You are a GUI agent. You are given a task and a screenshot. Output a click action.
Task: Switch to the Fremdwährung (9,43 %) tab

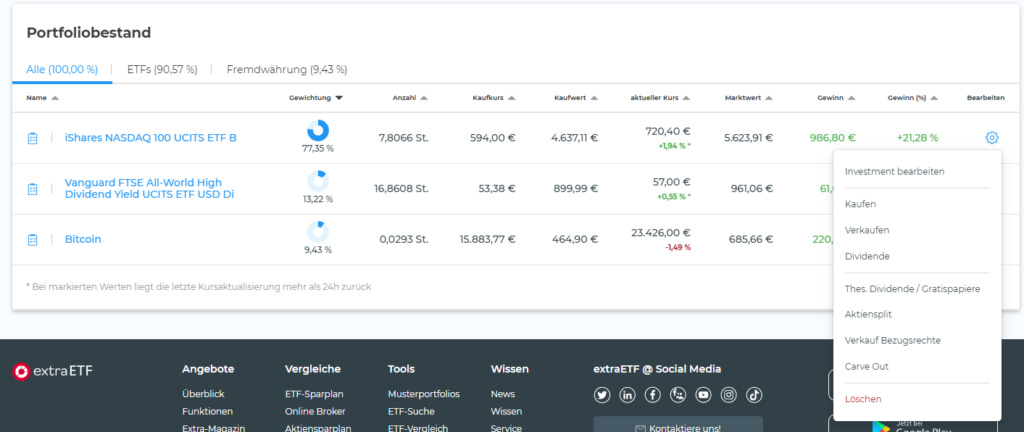point(287,69)
